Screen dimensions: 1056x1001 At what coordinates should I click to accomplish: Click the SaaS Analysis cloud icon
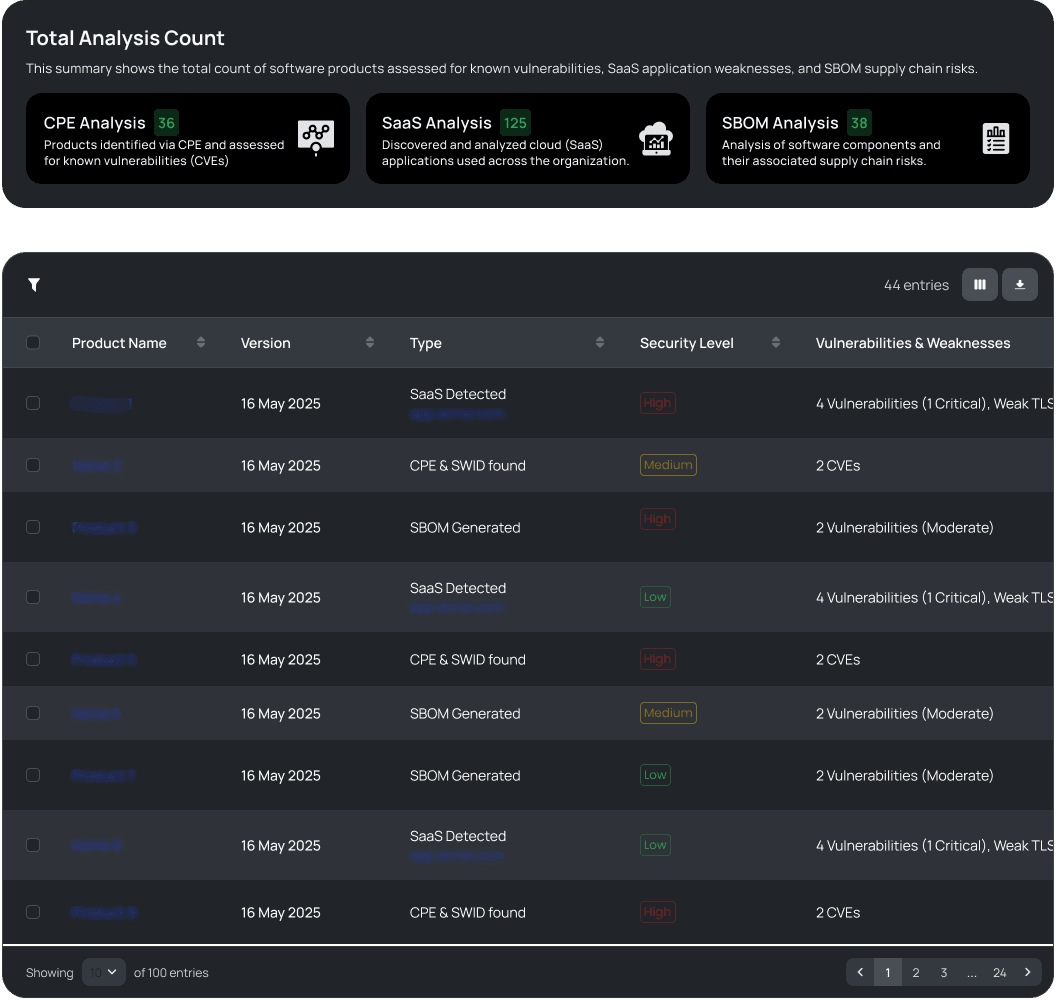pos(655,139)
